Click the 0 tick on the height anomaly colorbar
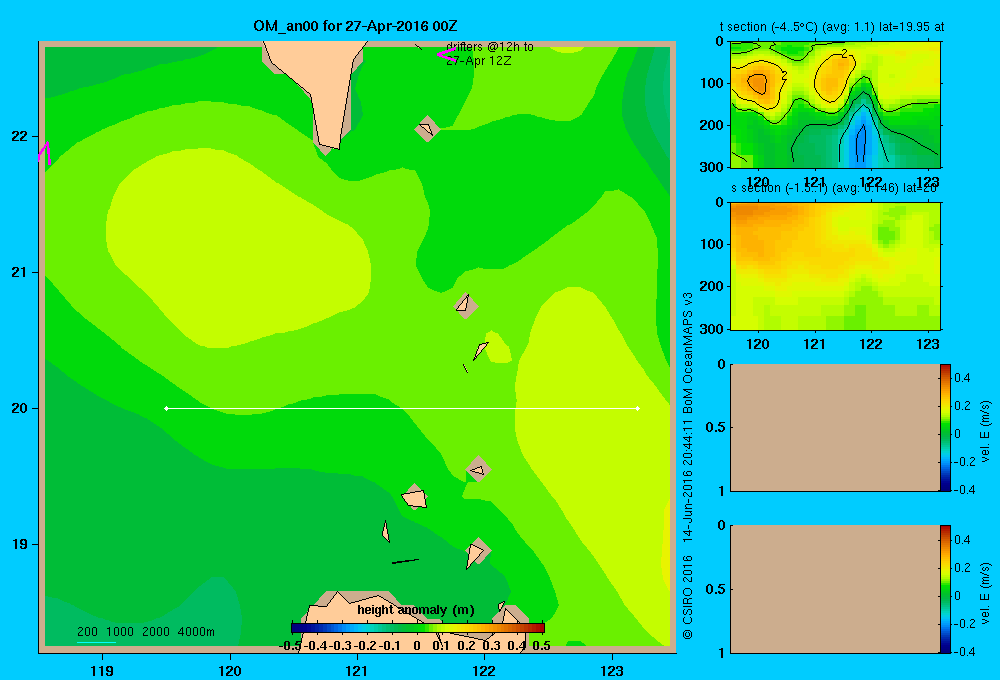1000x680 pixels. point(416,646)
